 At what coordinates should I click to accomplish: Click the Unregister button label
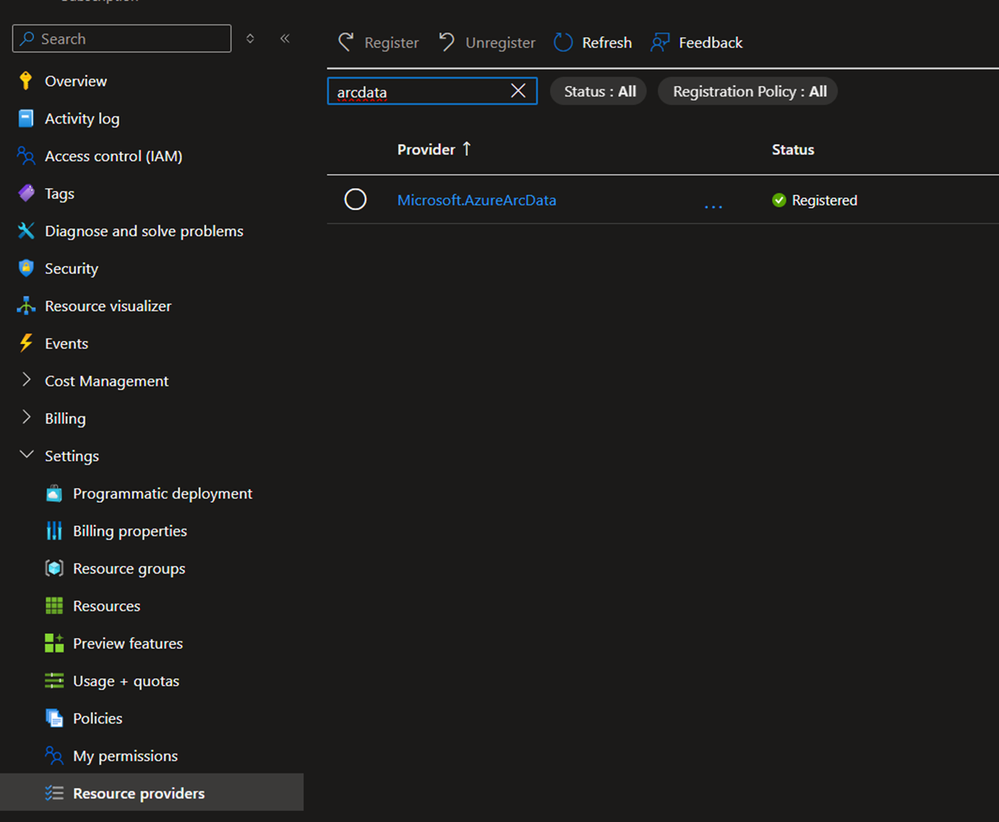(500, 43)
